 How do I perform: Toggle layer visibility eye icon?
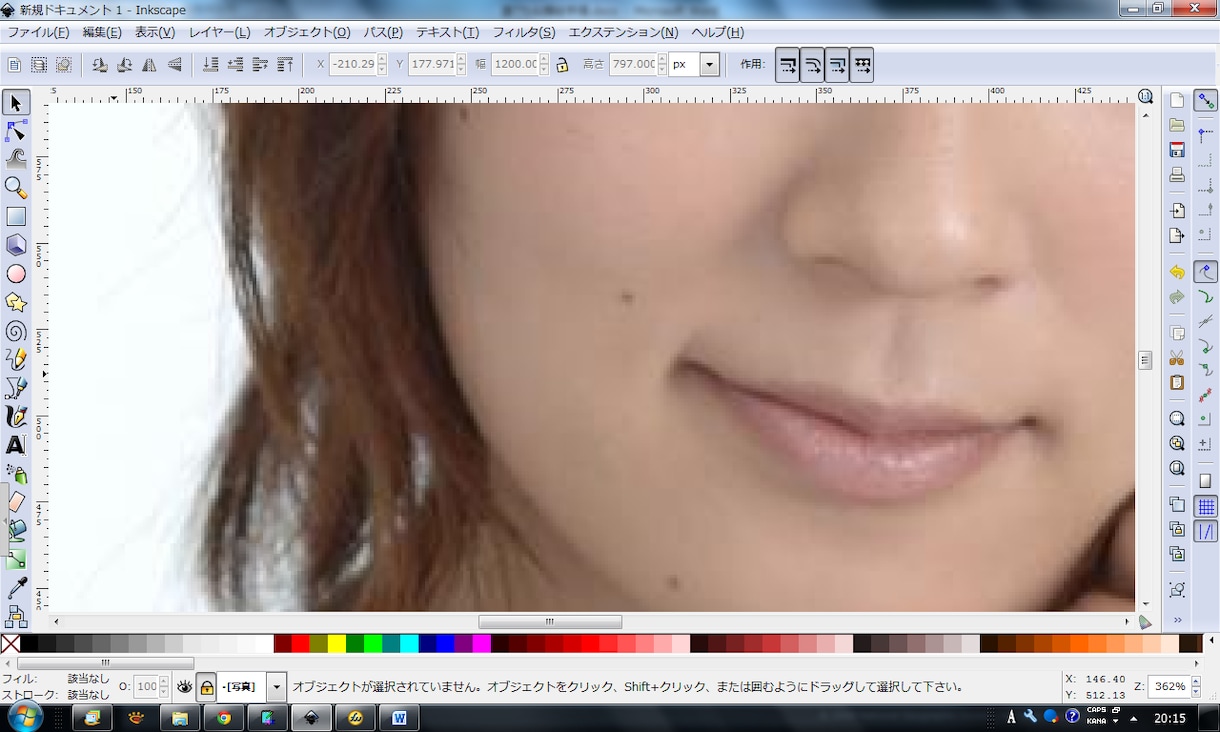tap(184, 687)
